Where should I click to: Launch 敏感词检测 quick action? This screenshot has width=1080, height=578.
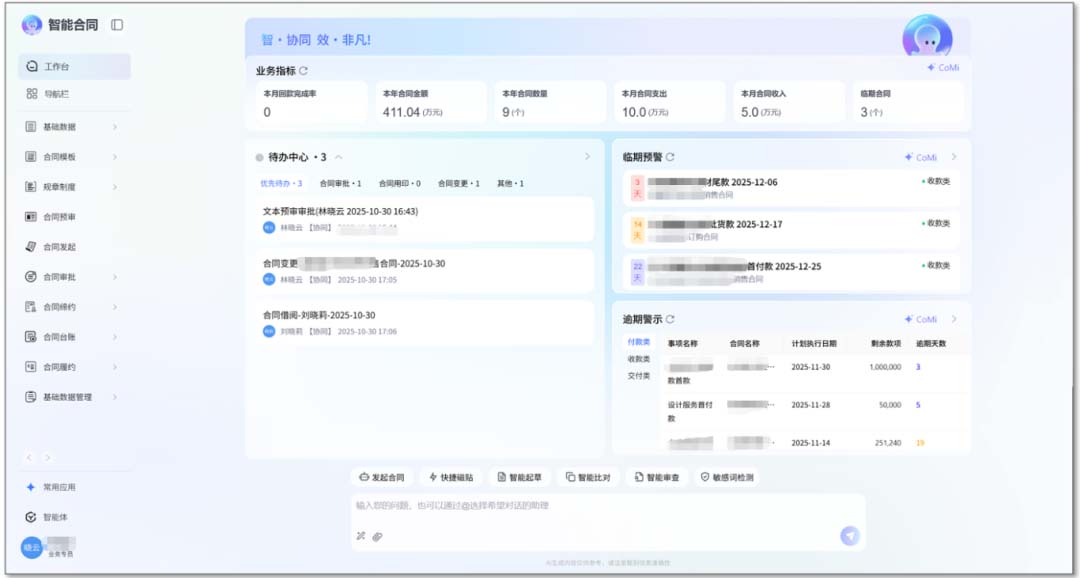point(727,478)
